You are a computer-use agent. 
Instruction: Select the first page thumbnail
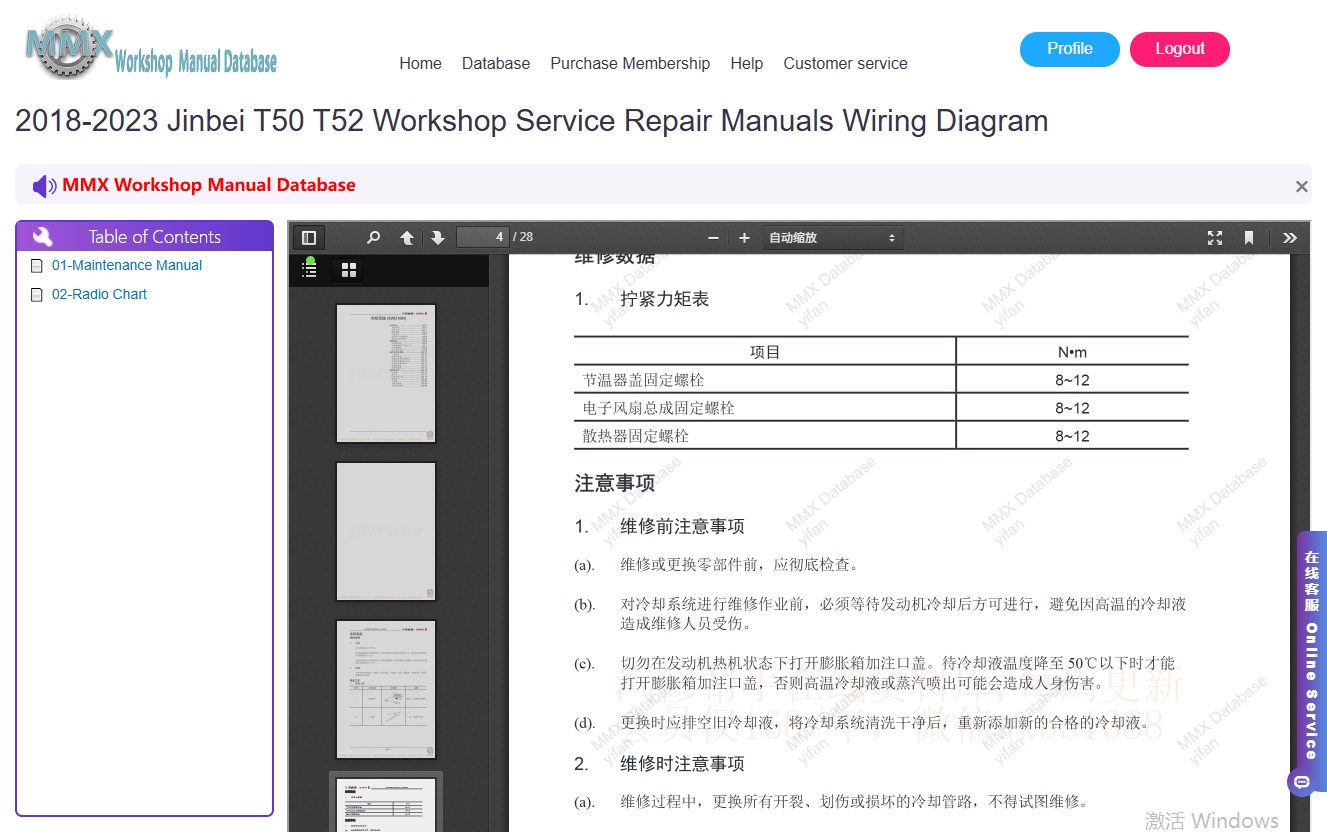point(386,373)
